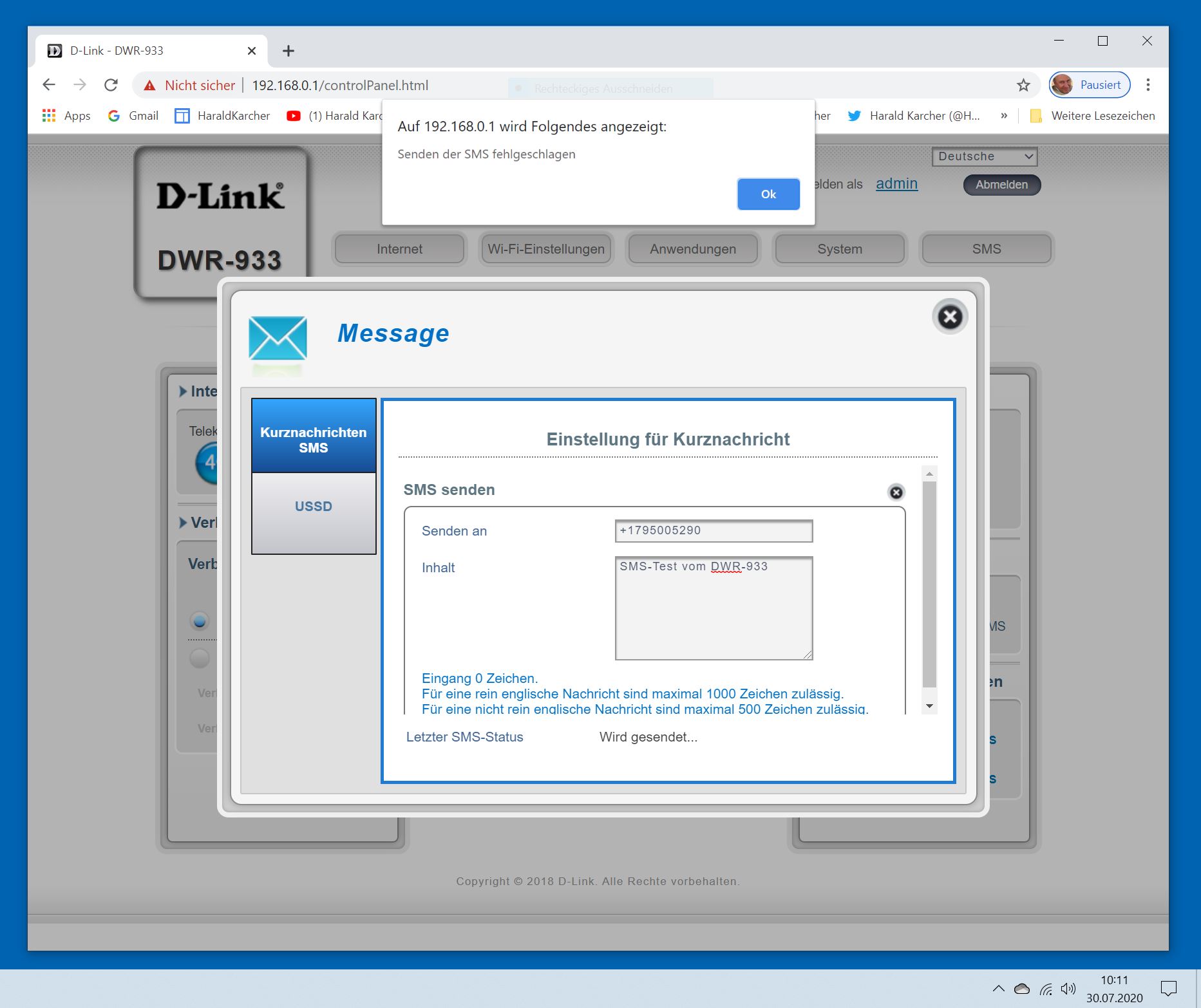Click Ok in the SMS failed alert
The image size is (1201, 1008).
coord(768,194)
